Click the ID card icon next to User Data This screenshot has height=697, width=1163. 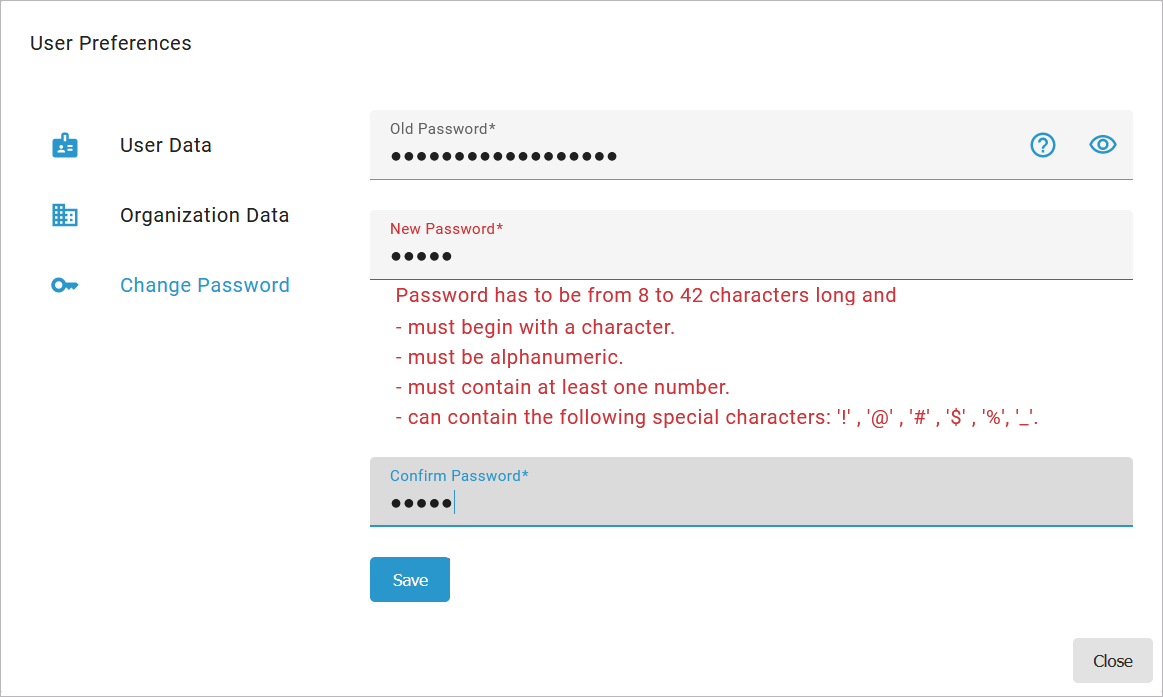pyautogui.click(x=64, y=144)
